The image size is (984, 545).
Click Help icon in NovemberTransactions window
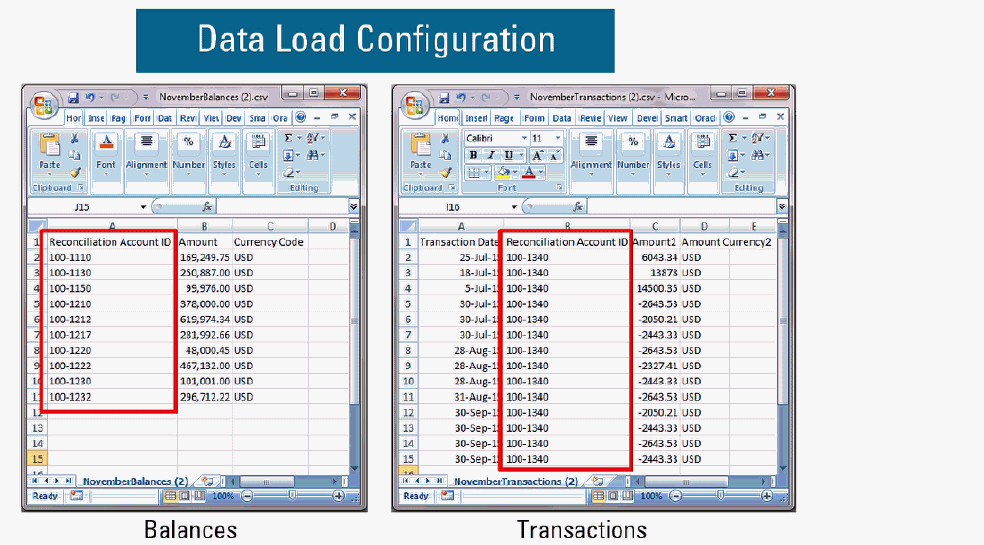click(x=729, y=117)
